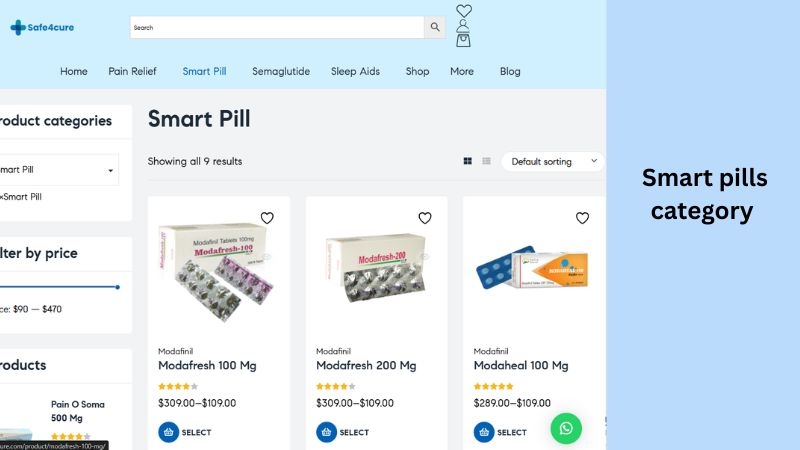Image resolution: width=800 pixels, height=450 pixels.
Task: Open the Modaheal 100 Mg product link
Action: click(521, 366)
